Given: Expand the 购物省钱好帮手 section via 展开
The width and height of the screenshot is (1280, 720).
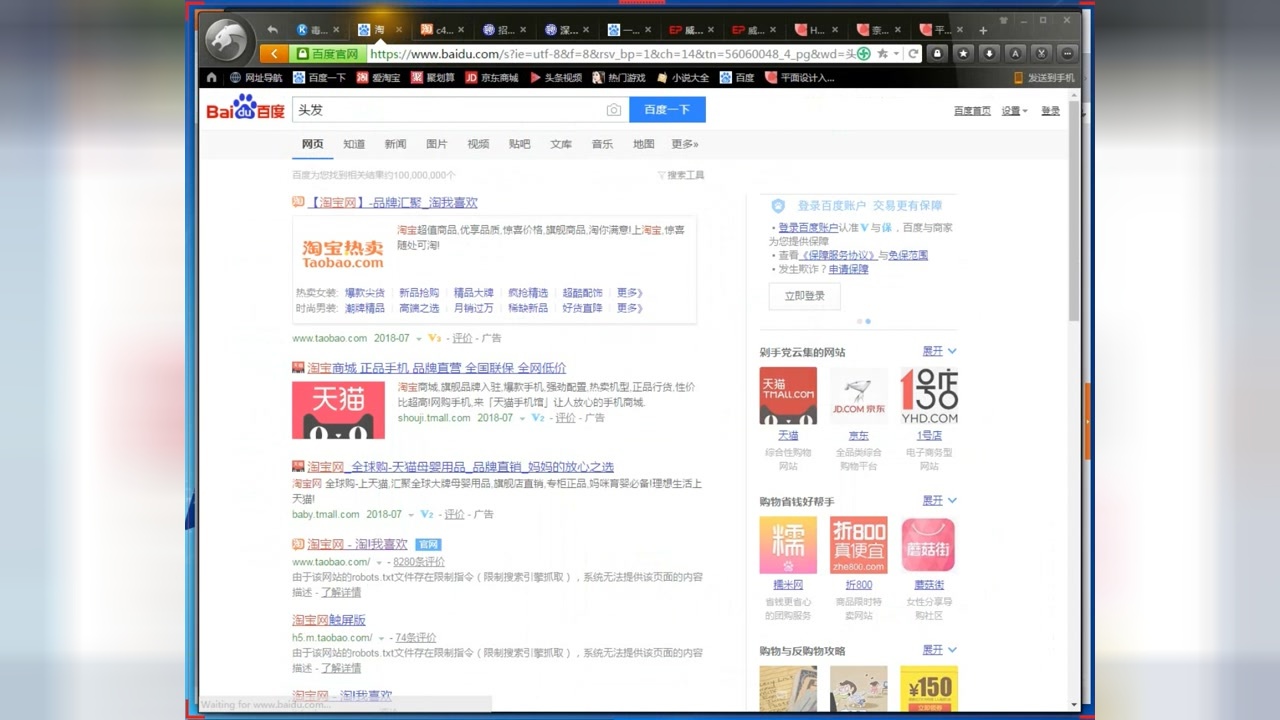Looking at the screenshot, I should point(939,501).
